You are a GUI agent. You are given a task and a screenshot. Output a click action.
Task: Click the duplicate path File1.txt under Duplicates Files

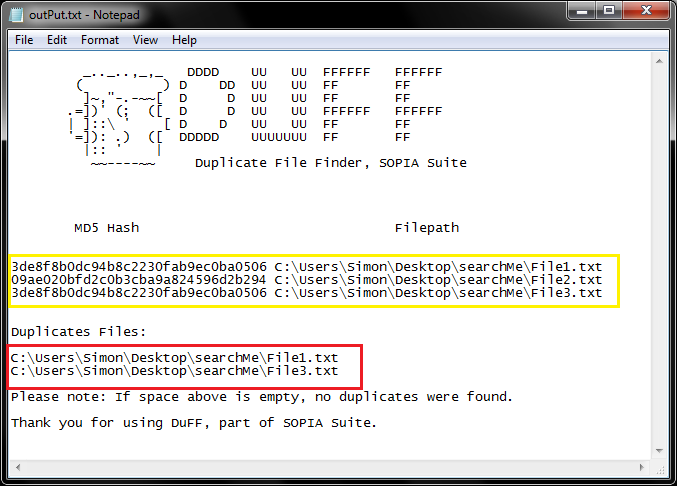(174, 358)
